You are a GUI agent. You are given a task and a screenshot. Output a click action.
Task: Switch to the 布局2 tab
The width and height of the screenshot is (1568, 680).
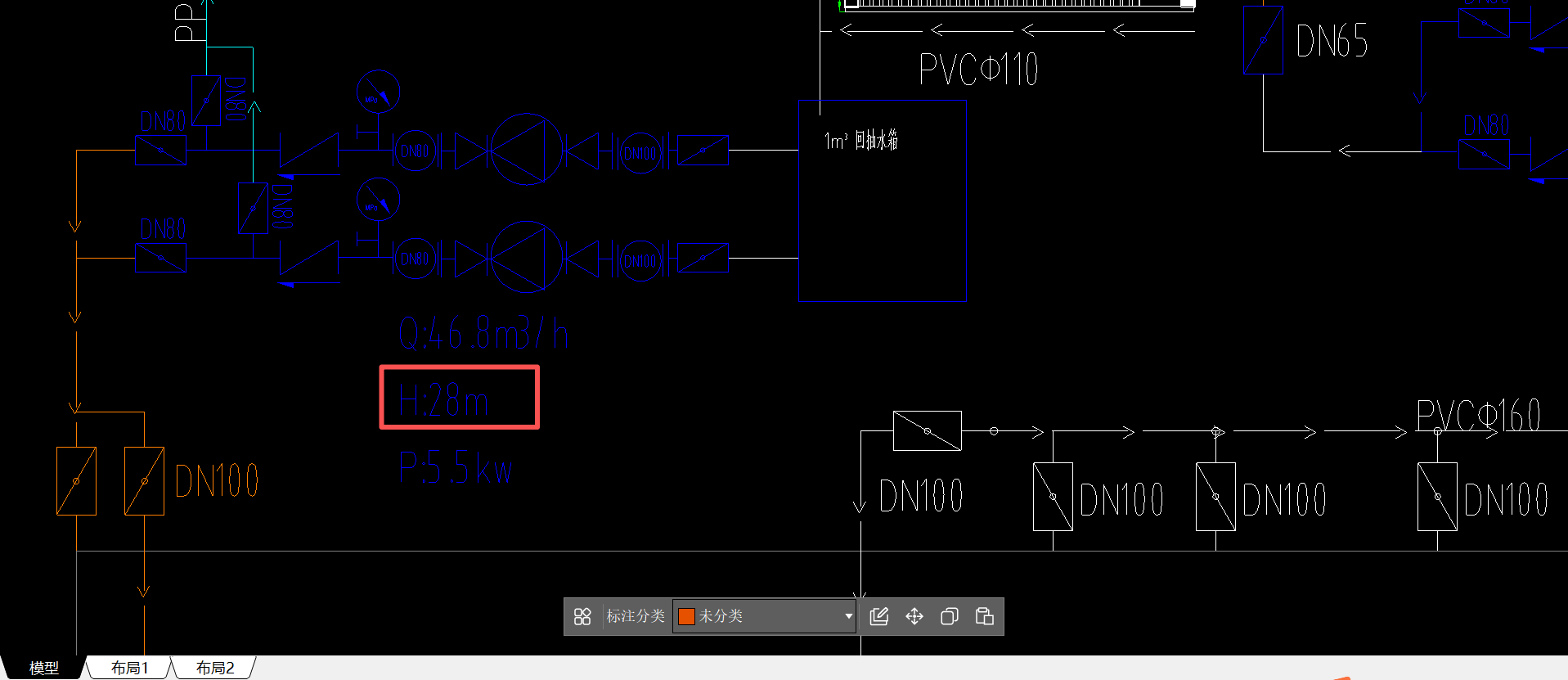coord(215,668)
